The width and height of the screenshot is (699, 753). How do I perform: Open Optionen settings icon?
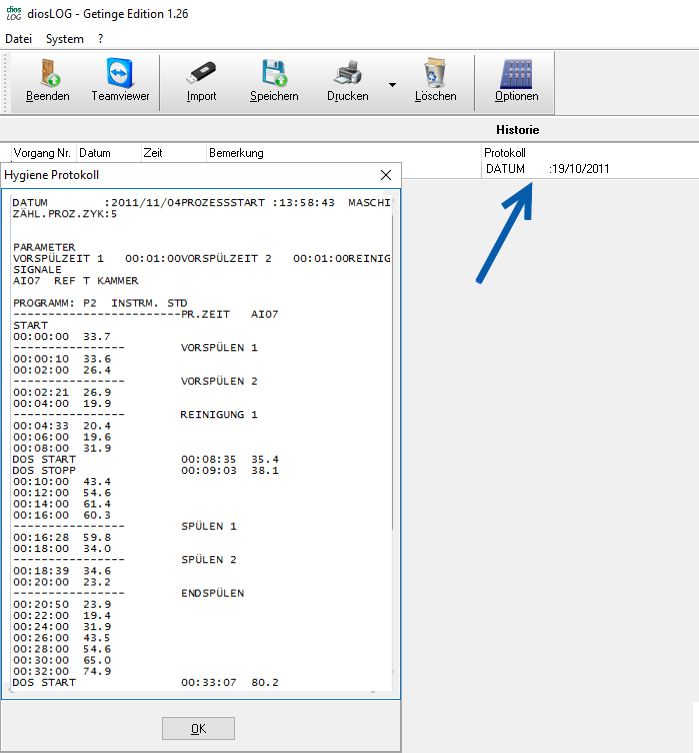(516, 74)
